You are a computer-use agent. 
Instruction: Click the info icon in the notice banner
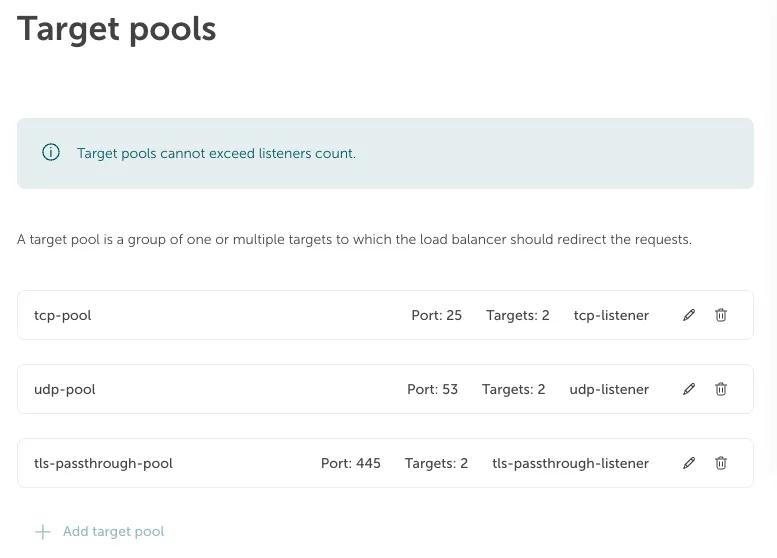point(50,153)
